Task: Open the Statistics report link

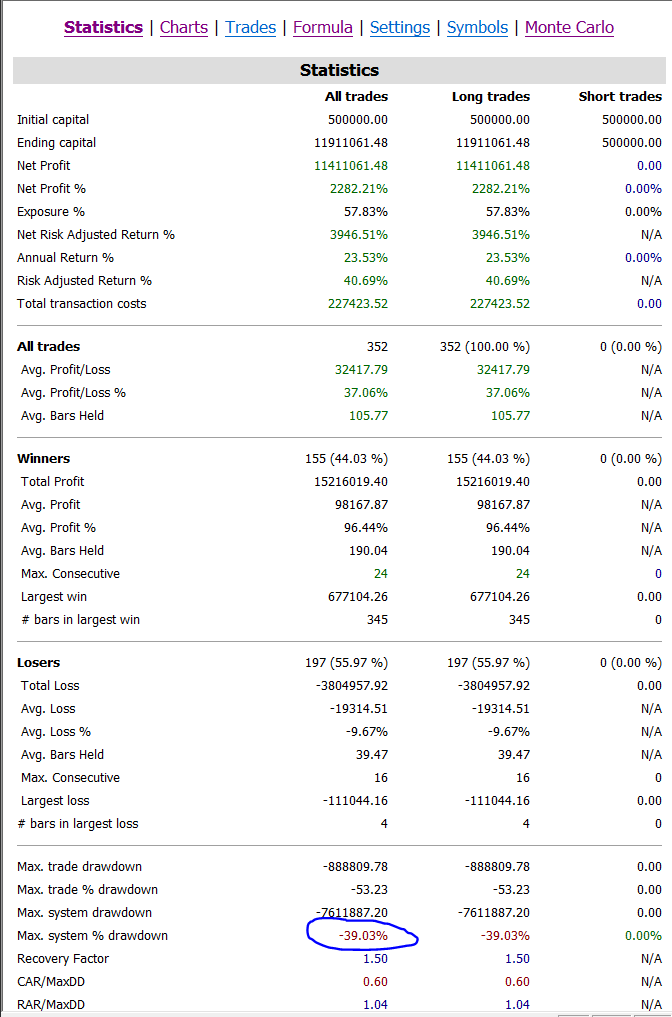Action: (x=103, y=27)
